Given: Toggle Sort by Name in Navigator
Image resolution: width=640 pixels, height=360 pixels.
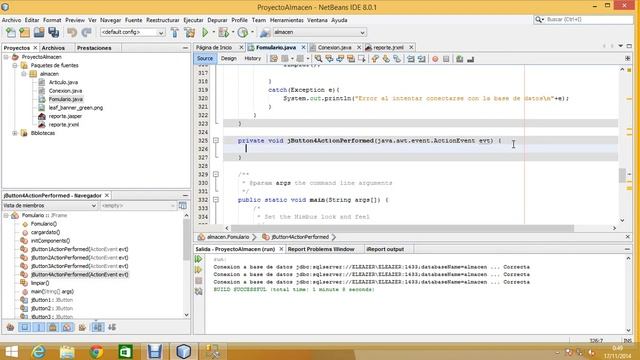Looking at the screenshot, I should pos(98,327).
